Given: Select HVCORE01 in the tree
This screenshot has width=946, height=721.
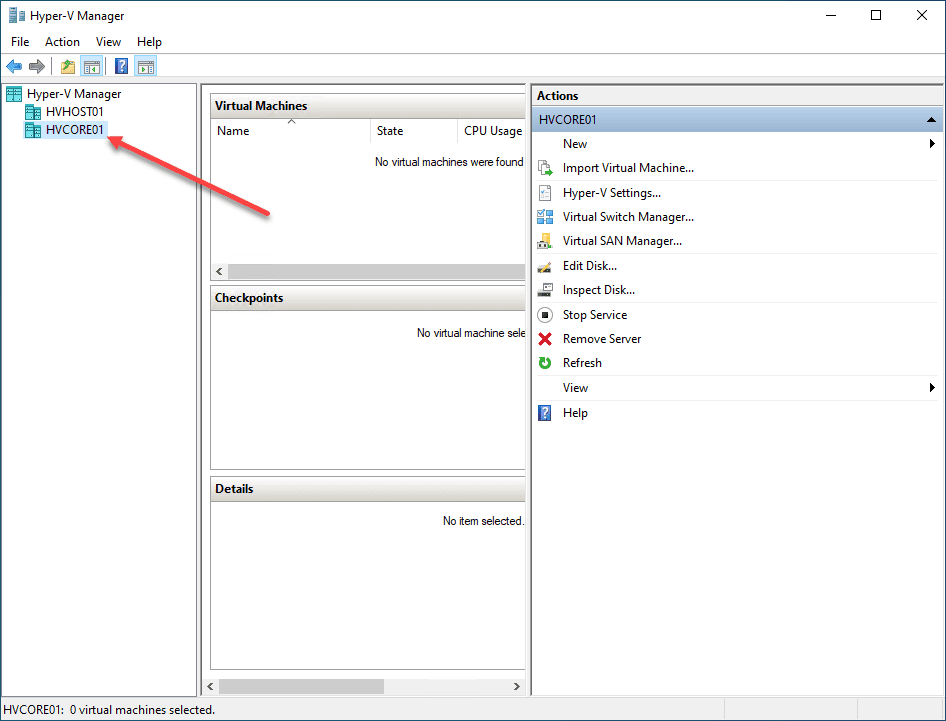Looking at the screenshot, I should coord(74,130).
